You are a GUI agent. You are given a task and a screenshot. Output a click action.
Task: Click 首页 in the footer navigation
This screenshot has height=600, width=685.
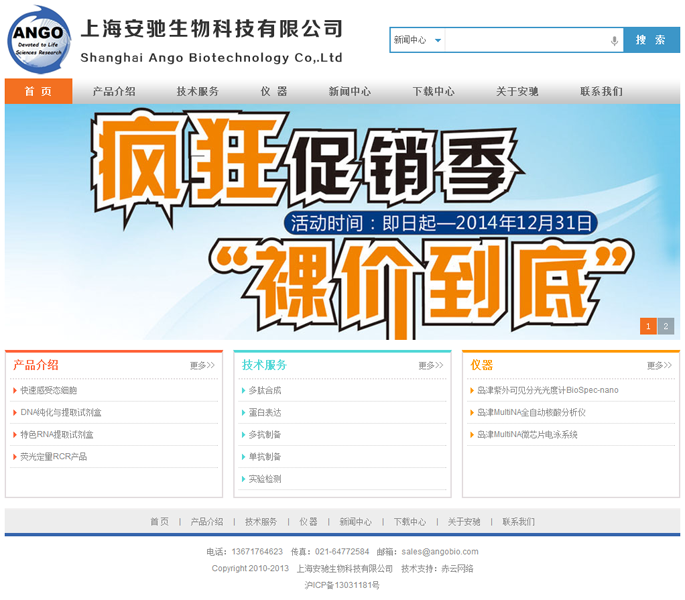[159, 521]
